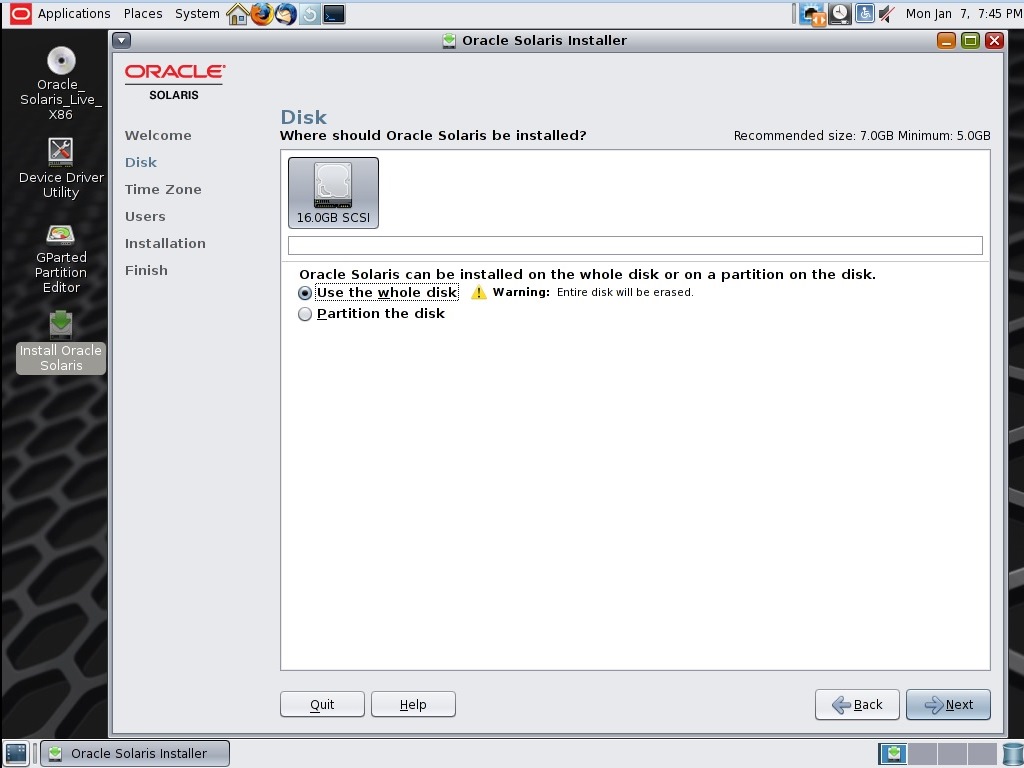Open the Time Slider icon in top panel
The height and width of the screenshot is (768, 1024).
[x=310, y=14]
